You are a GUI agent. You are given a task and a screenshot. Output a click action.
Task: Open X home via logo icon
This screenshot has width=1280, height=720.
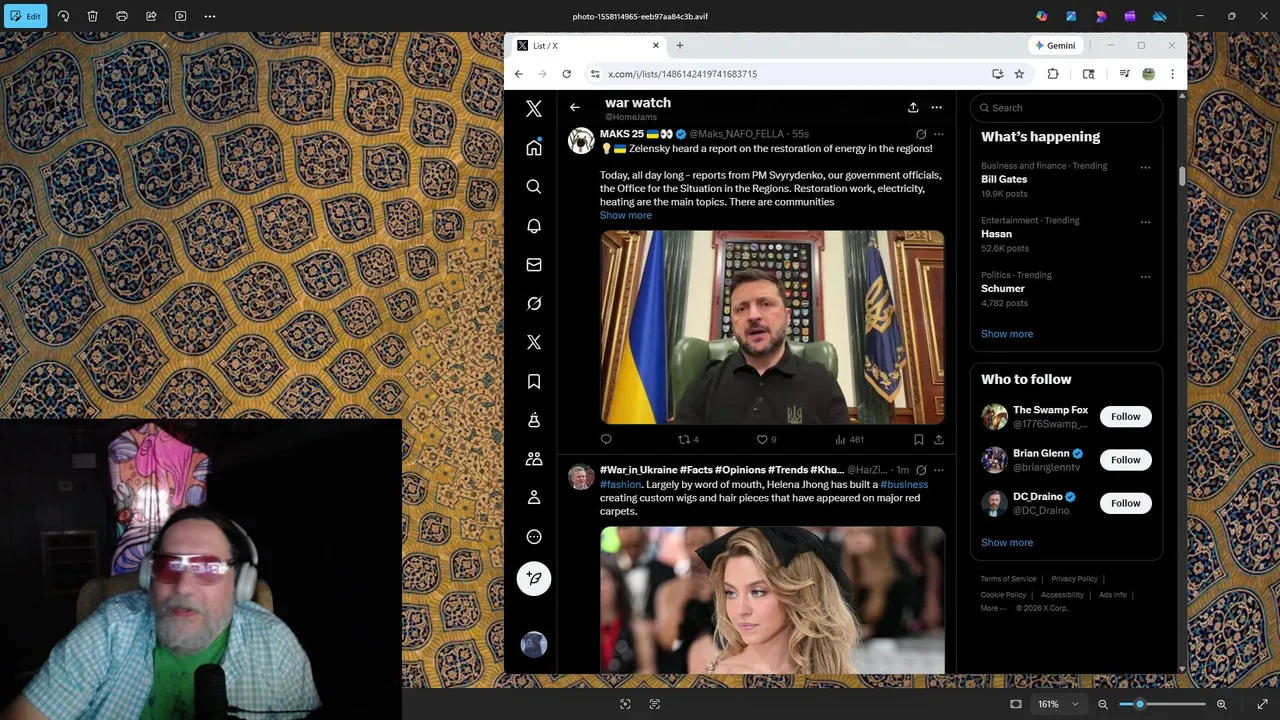tap(534, 109)
